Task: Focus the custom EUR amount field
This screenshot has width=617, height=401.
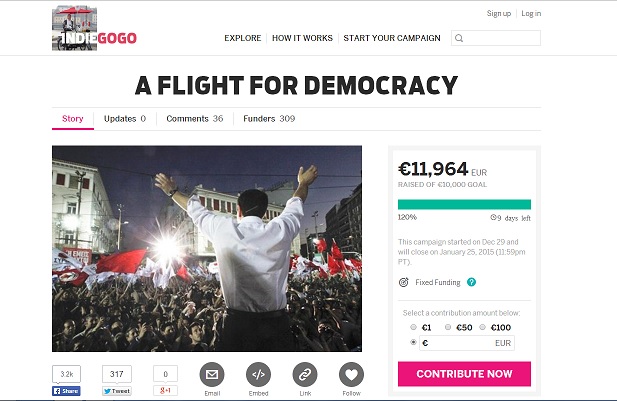Action: pos(467,343)
